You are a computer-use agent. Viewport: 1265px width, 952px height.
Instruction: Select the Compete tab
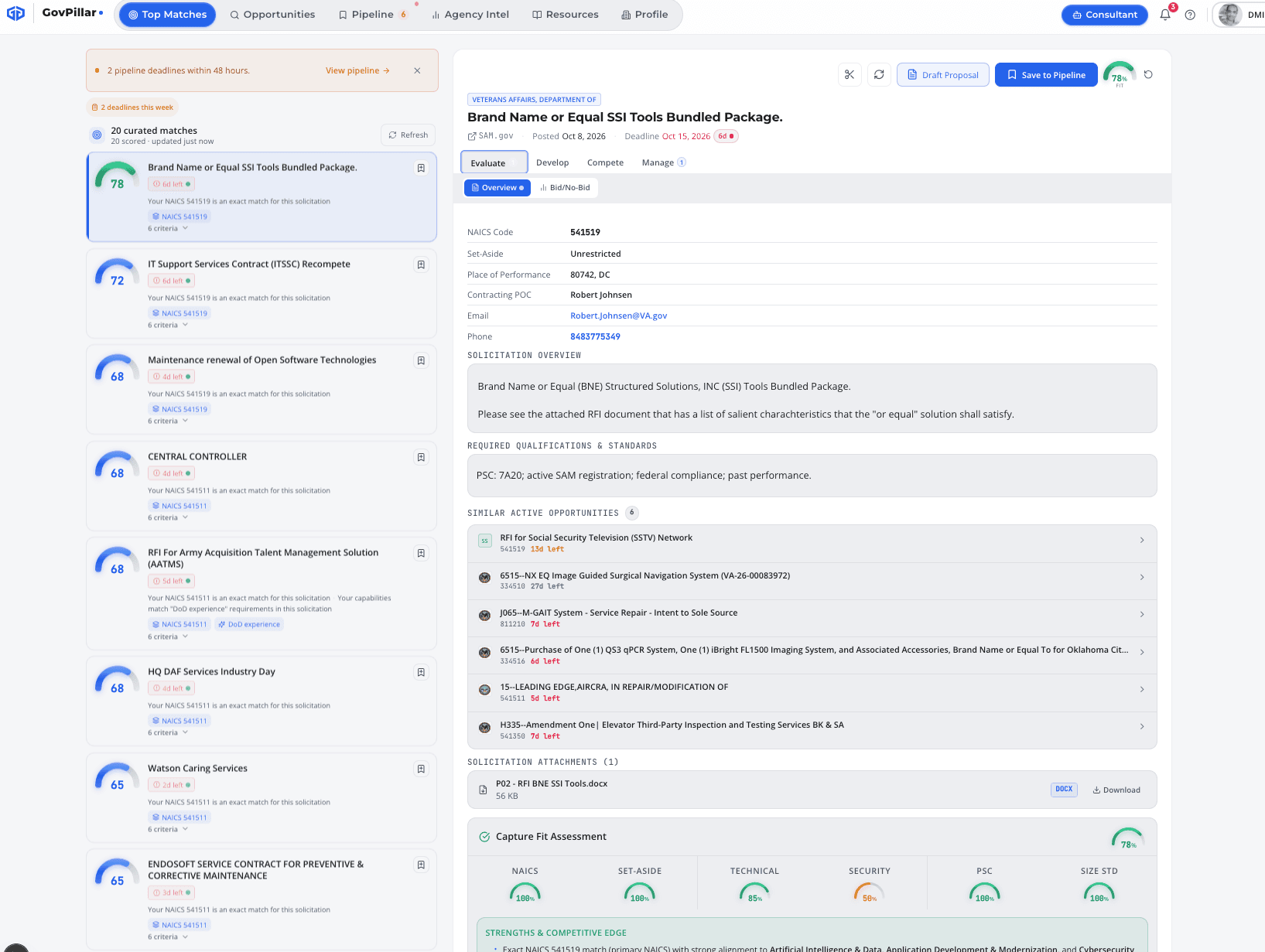click(x=605, y=162)
